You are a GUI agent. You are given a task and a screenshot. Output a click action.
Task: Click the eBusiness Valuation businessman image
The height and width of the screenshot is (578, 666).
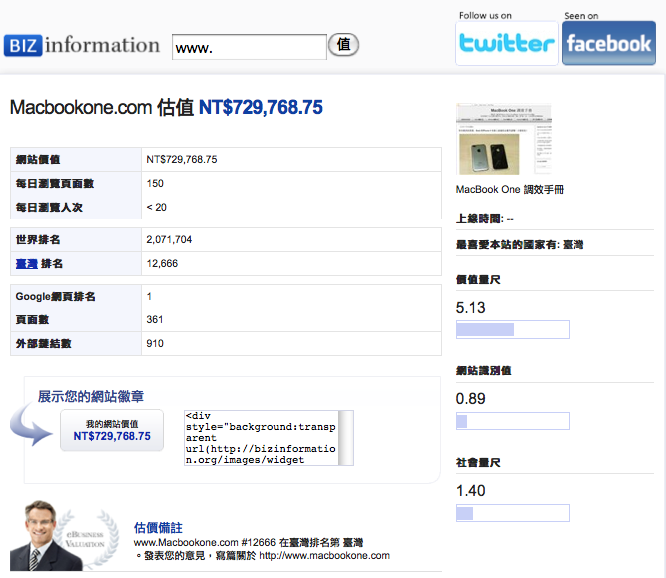tap(64, 536)
